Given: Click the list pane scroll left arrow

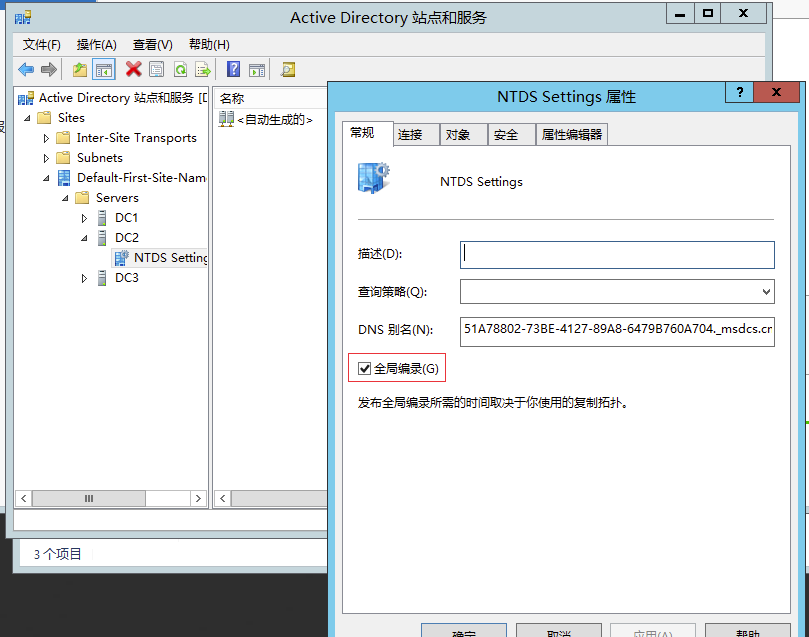Looking at the screenshot, I should (222, 499).
